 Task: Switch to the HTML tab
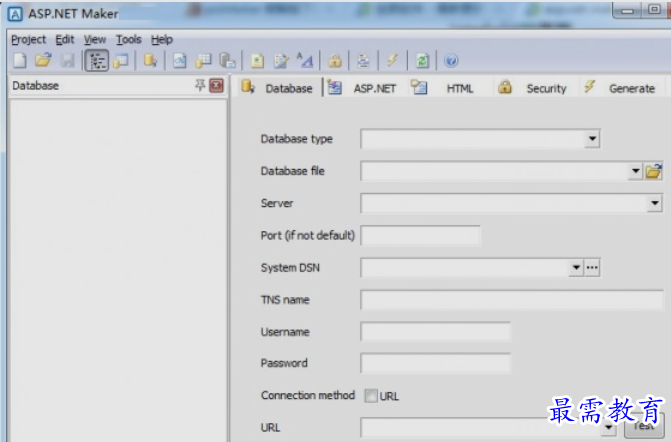pyautogui.click(x=449, y=88)
